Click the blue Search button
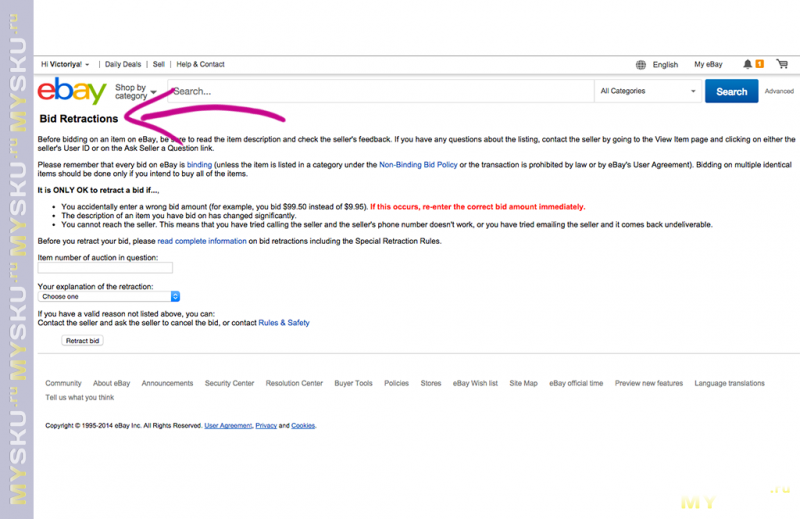800x519 pixels. 731,91
